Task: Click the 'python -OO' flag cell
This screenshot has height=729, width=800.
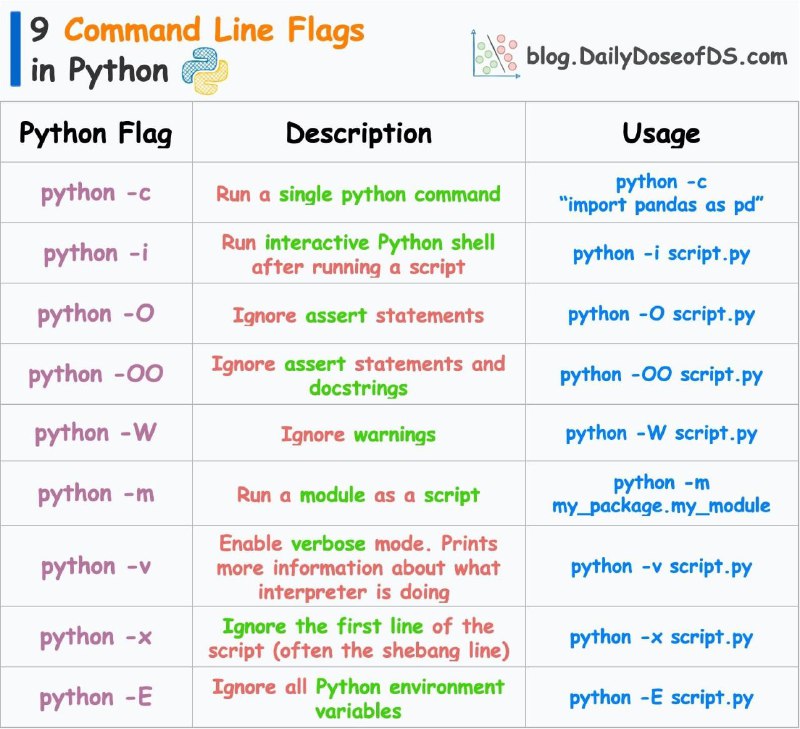Action: [96, 374]
